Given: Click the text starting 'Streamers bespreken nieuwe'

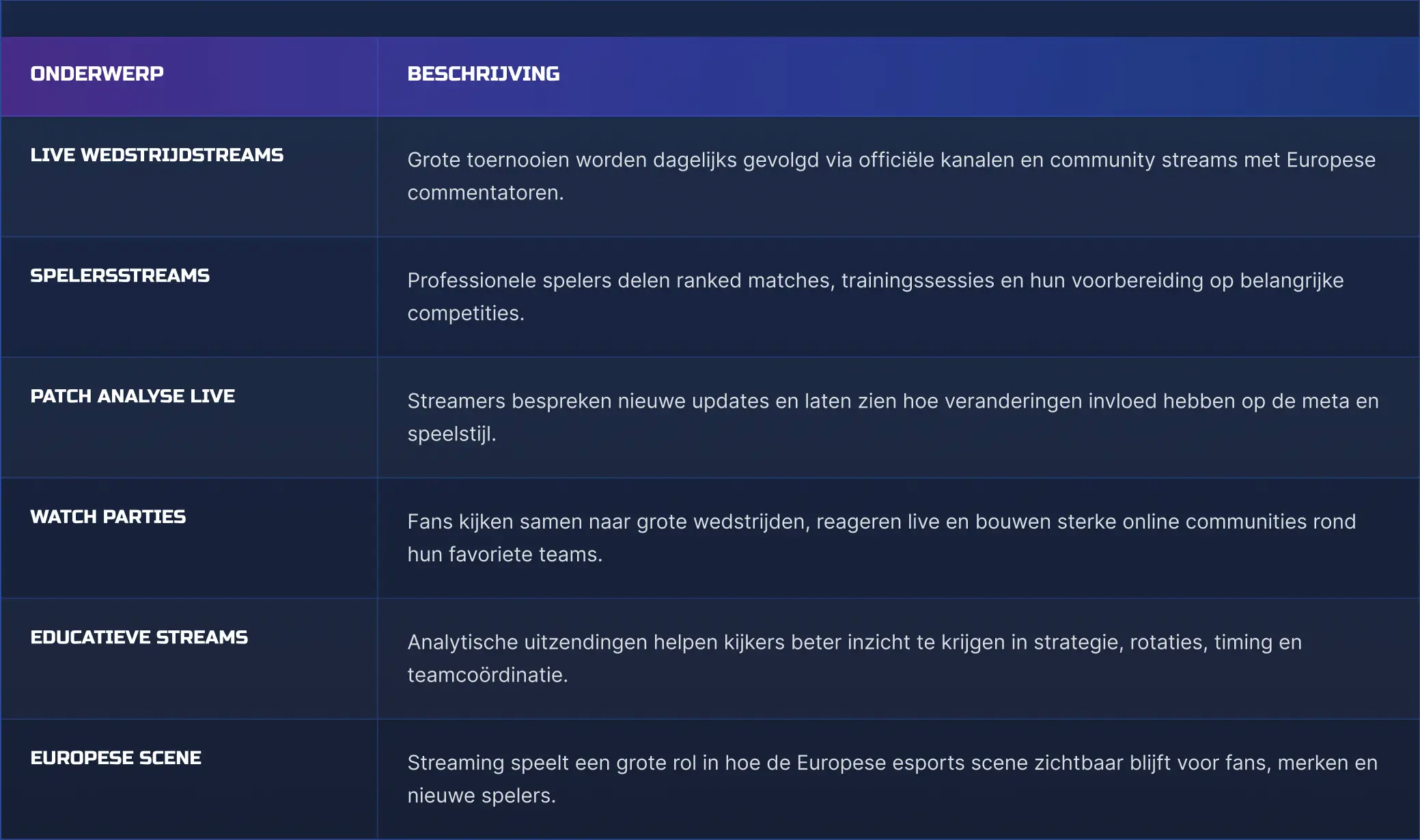Looking at the screenshot, I should coord(893,402).
